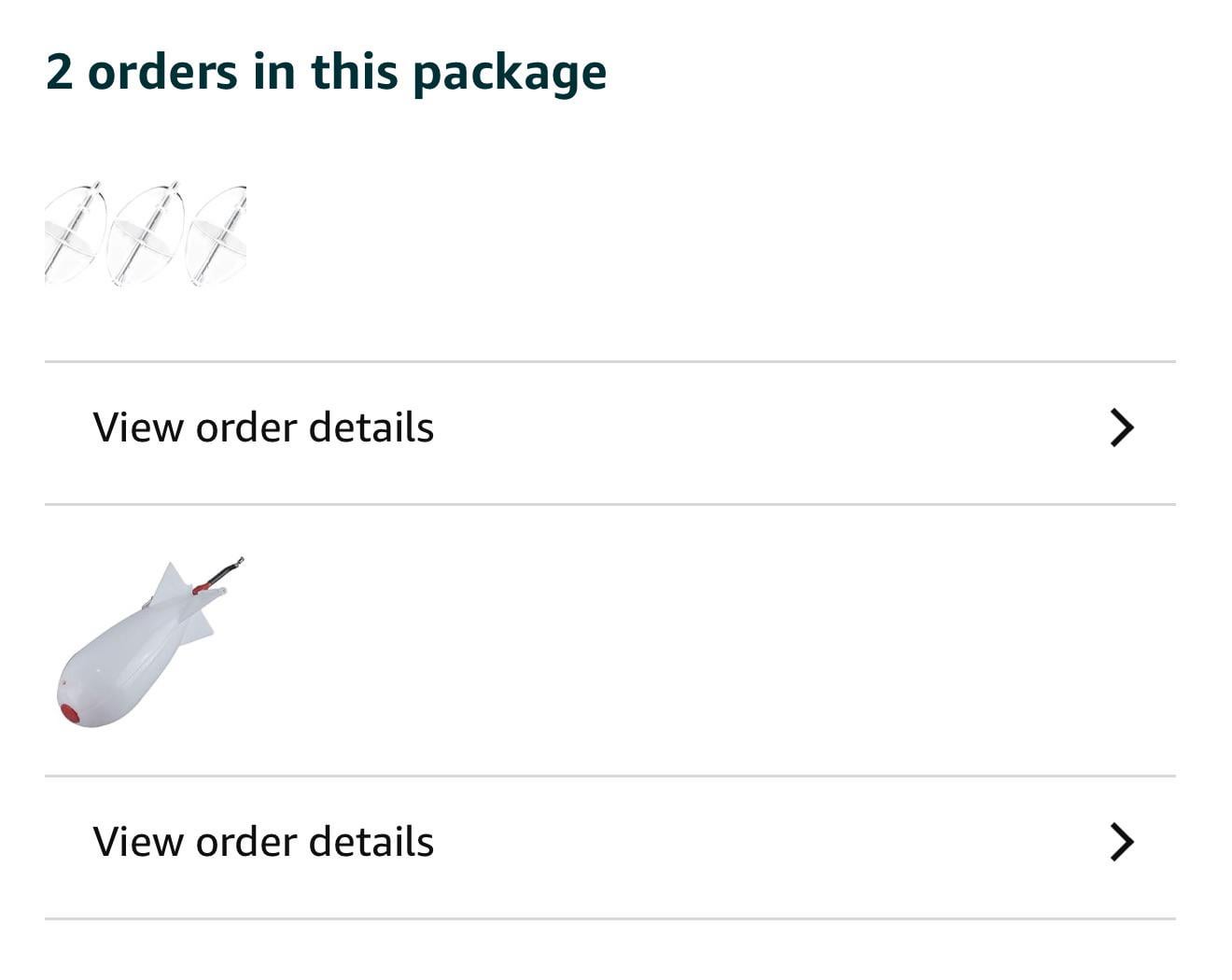1232x980 pixels.
Task: Click the word "details" in the lower details row
Action: click(x=371, y=842)
